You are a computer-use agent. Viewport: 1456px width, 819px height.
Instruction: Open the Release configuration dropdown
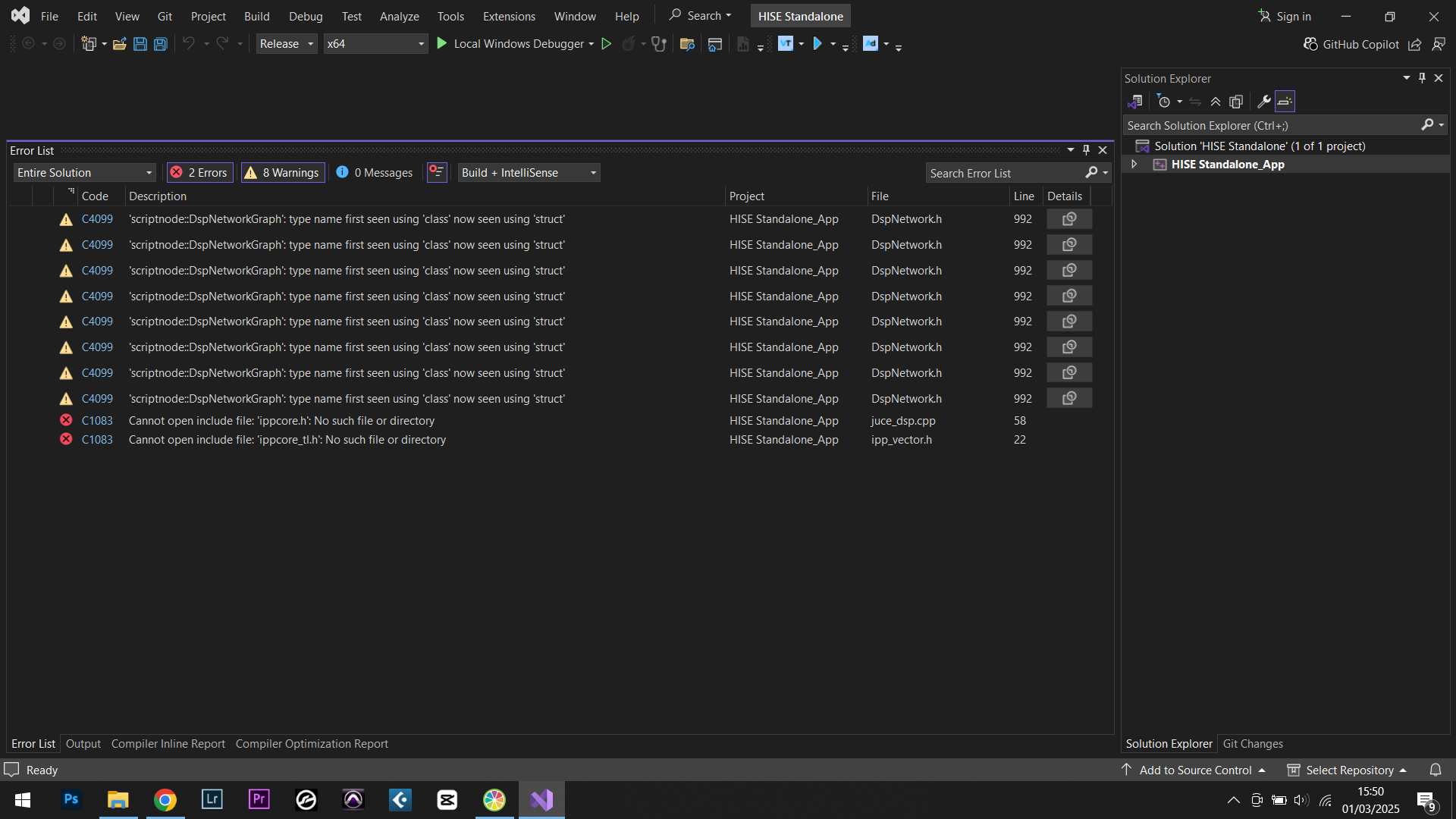click(x=287, y=44)
